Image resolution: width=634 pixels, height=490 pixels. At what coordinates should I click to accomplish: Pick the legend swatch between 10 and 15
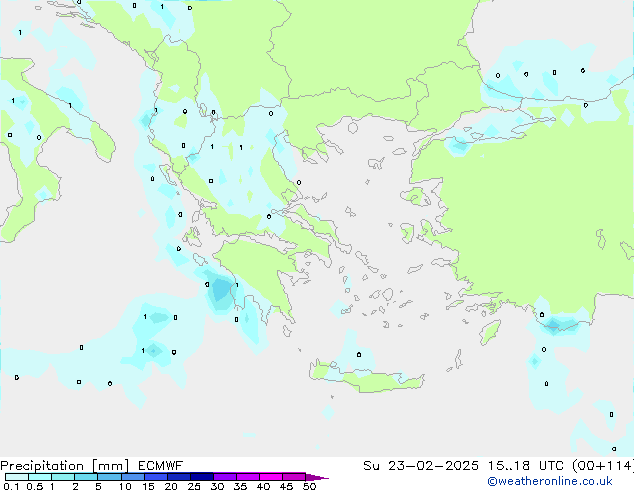[132, 477]
